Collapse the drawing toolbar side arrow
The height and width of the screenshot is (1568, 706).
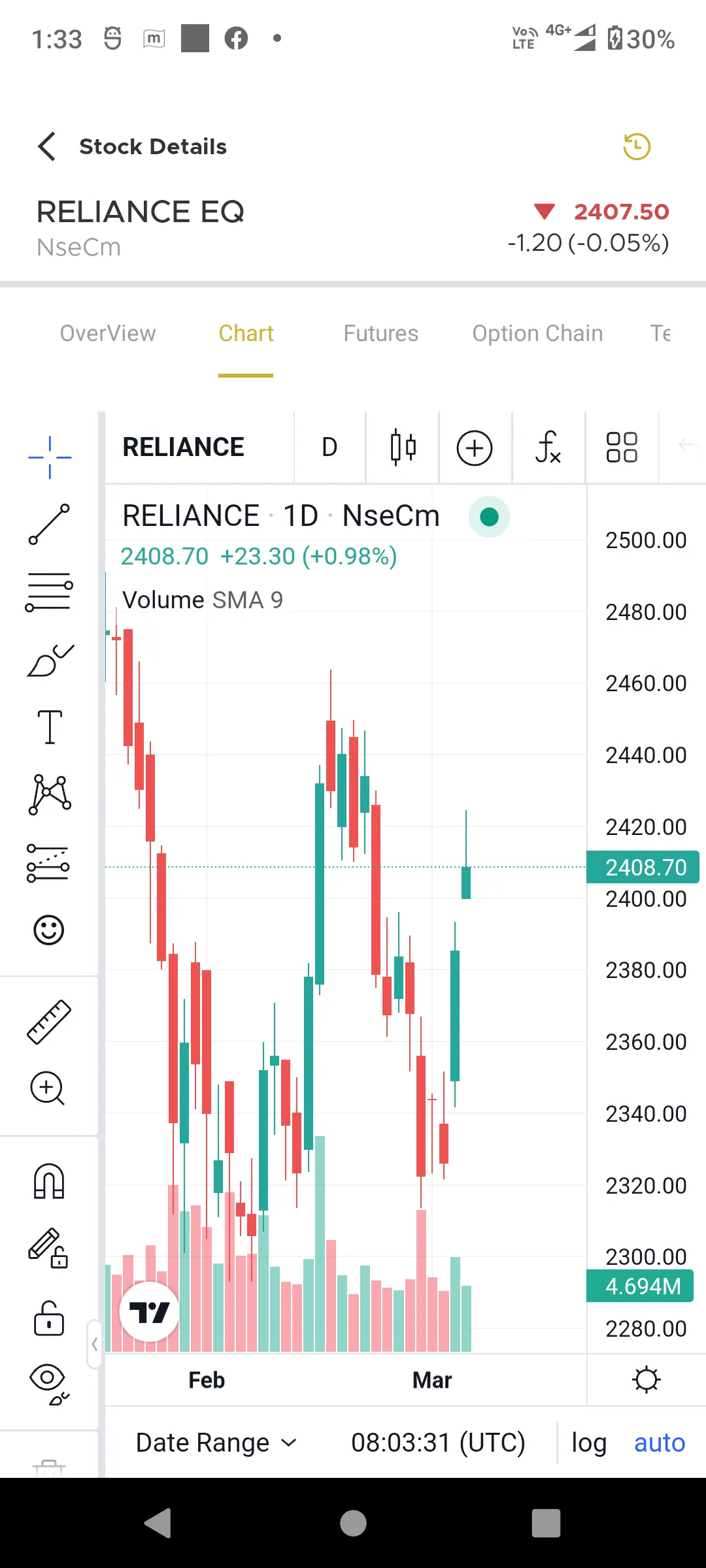click(x=95, y=1344)
